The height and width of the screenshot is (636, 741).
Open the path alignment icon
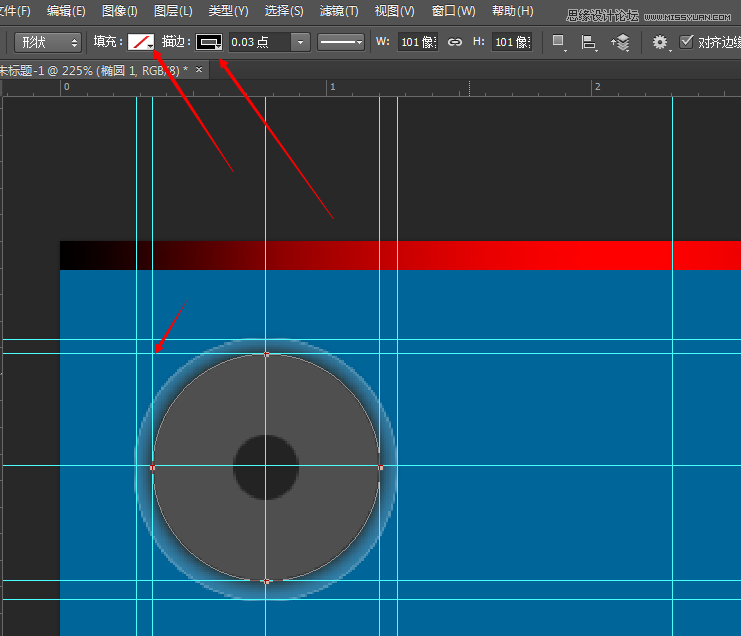589,43
